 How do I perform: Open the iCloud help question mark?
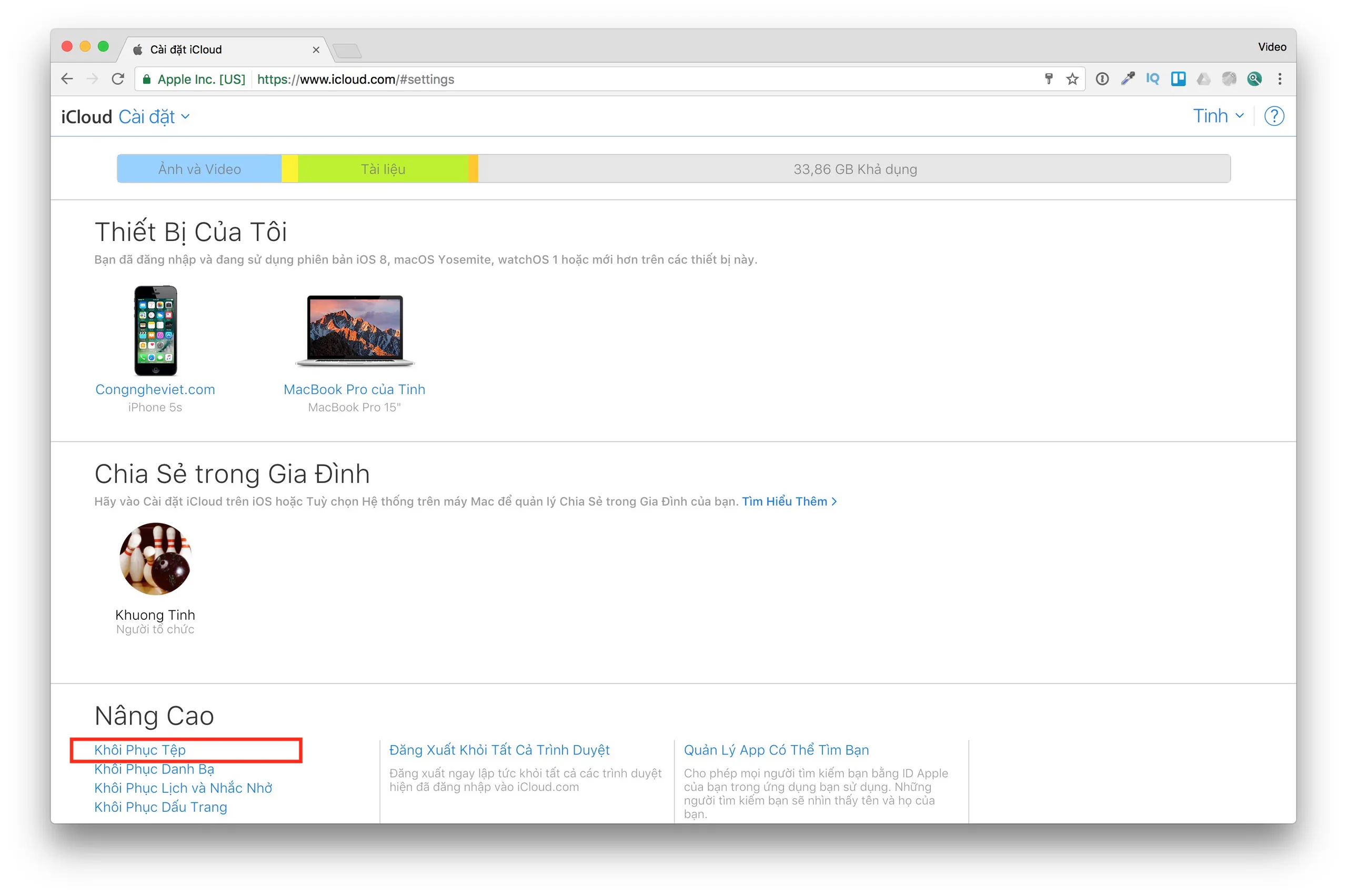coord(1274,116)
